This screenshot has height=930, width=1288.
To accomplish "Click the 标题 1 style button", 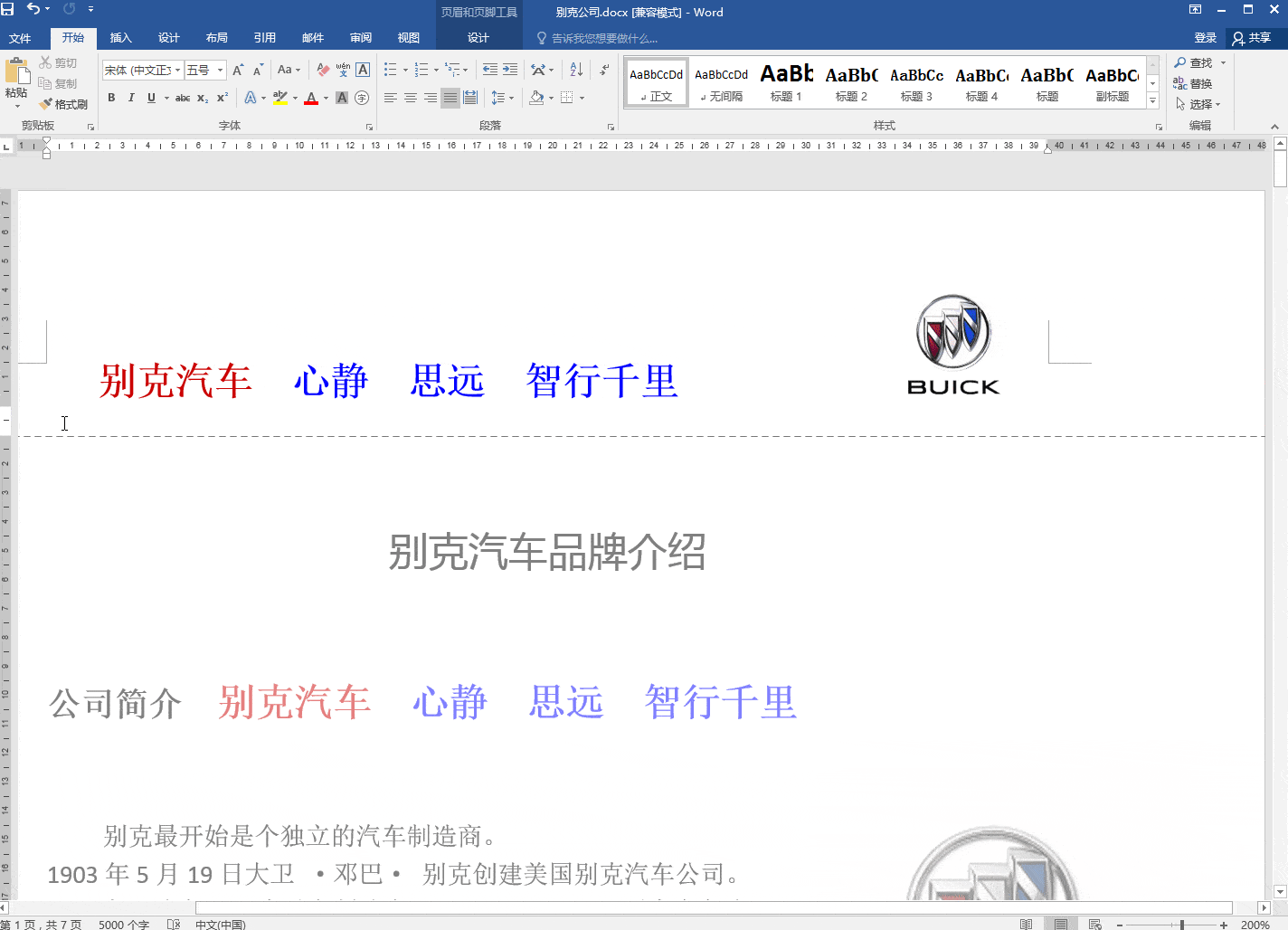I will coord(786,81).
